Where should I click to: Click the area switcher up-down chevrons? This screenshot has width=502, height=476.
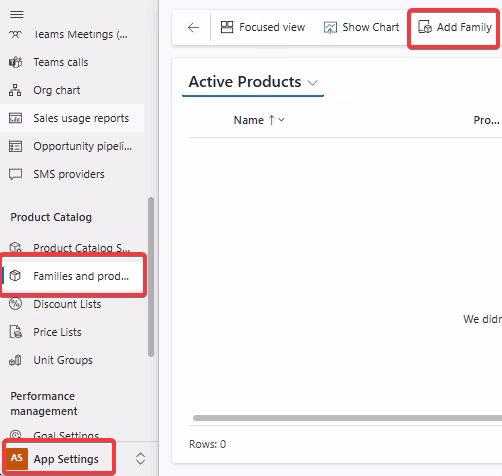(140, 459)
